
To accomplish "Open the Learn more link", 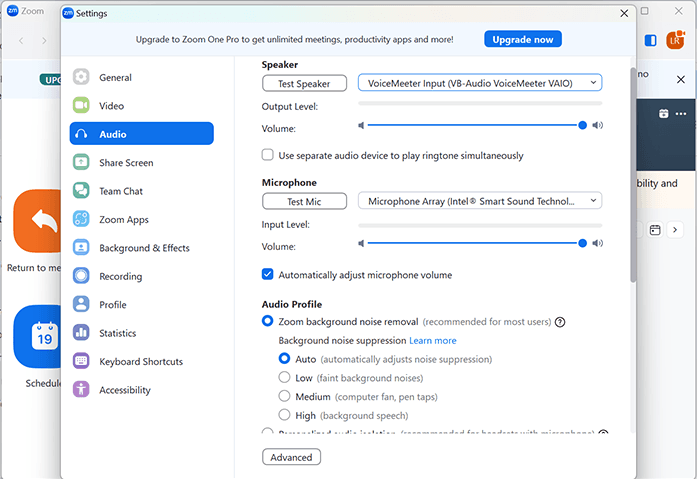I will [x=432, y=341].
